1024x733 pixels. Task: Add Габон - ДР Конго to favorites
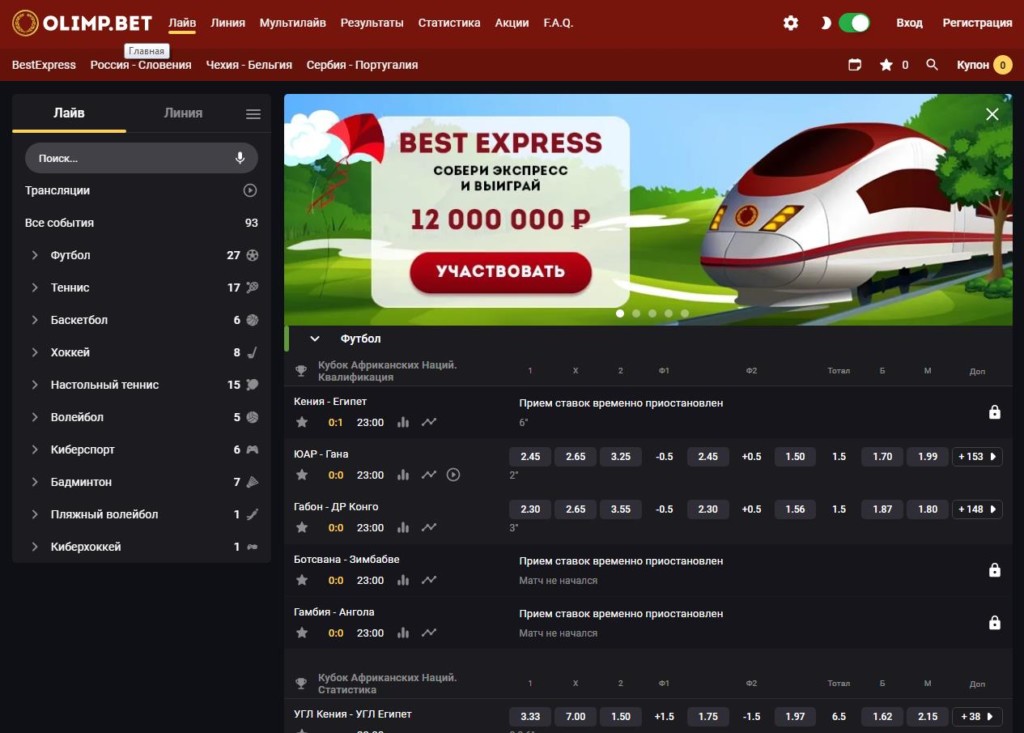[x=302, y=527]
